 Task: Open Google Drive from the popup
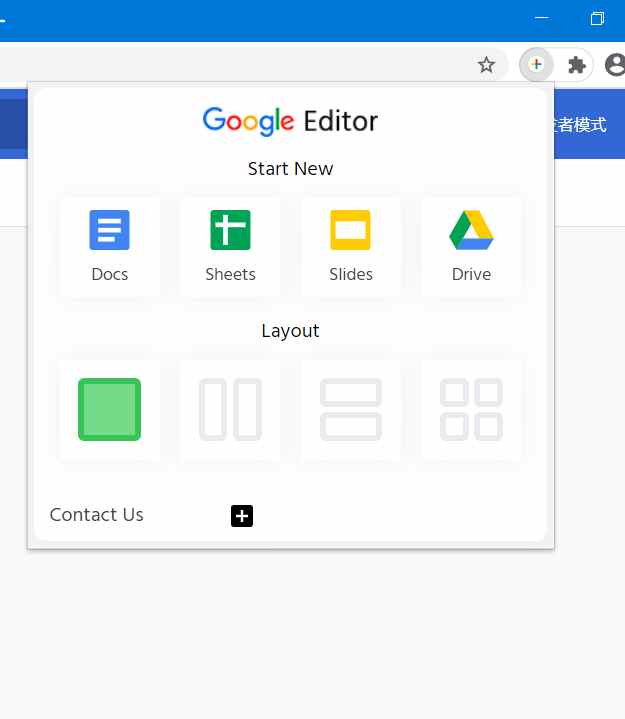[471, 247]
